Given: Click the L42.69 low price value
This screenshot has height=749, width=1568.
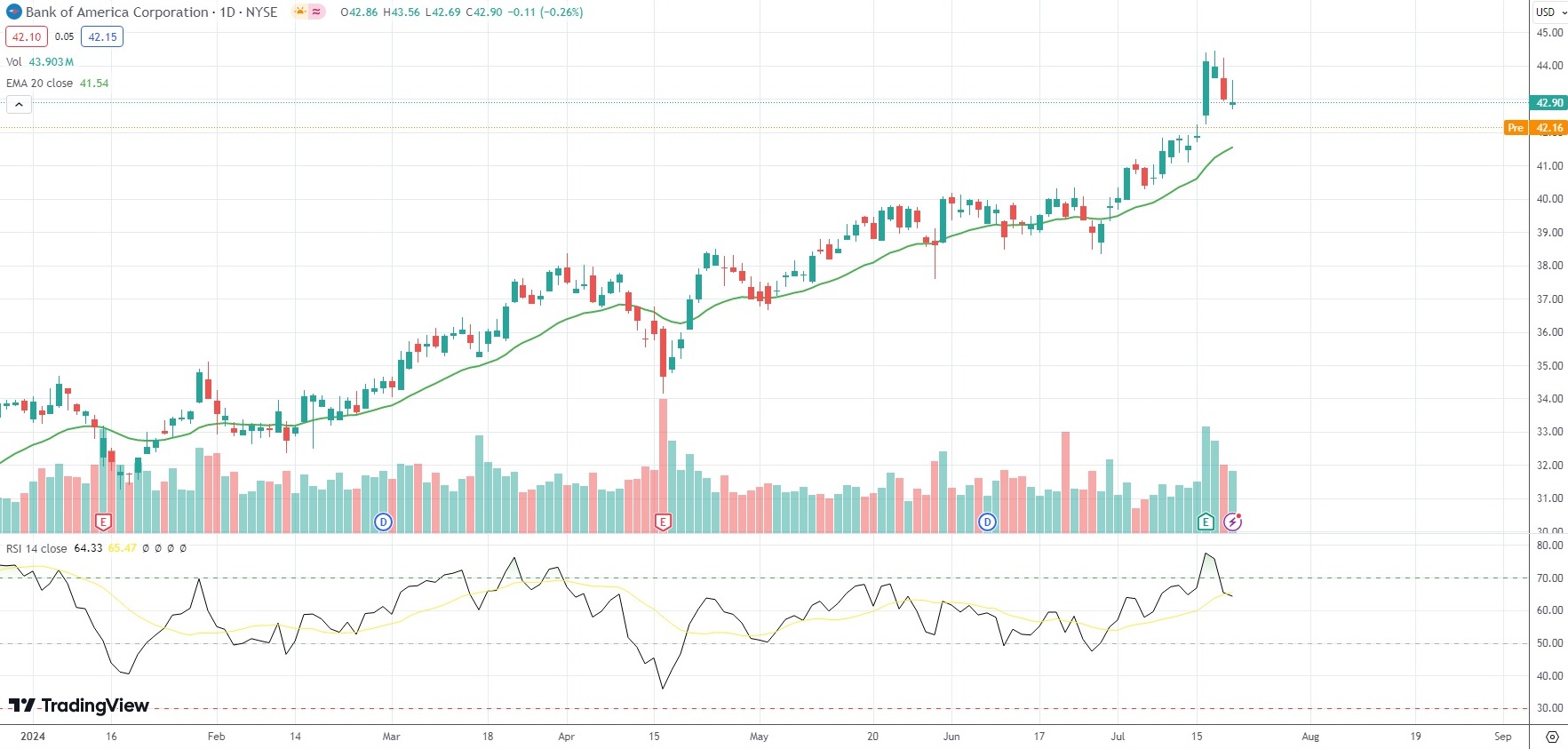Looking at the screenshot, I should point(442,12).
